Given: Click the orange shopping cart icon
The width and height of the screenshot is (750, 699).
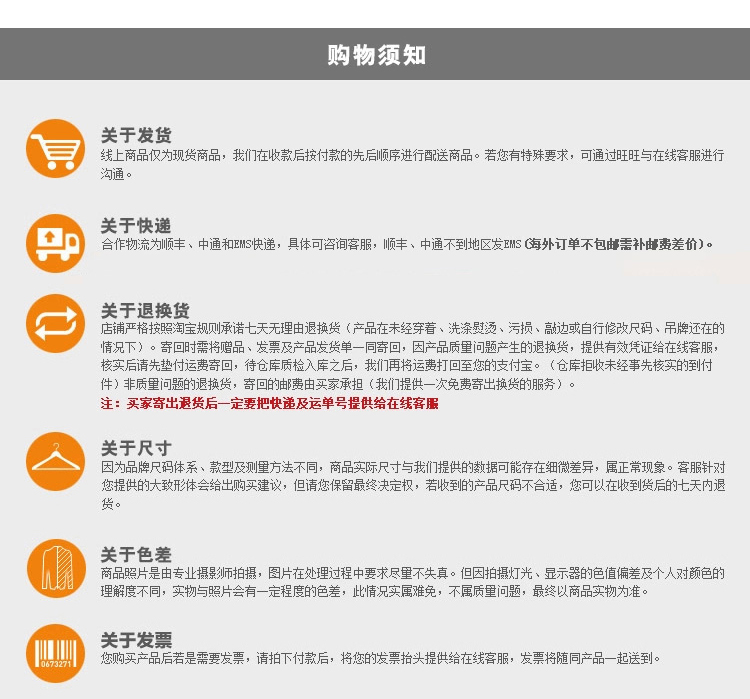Looking at the screenshot, I should click(x=55, y=148).
